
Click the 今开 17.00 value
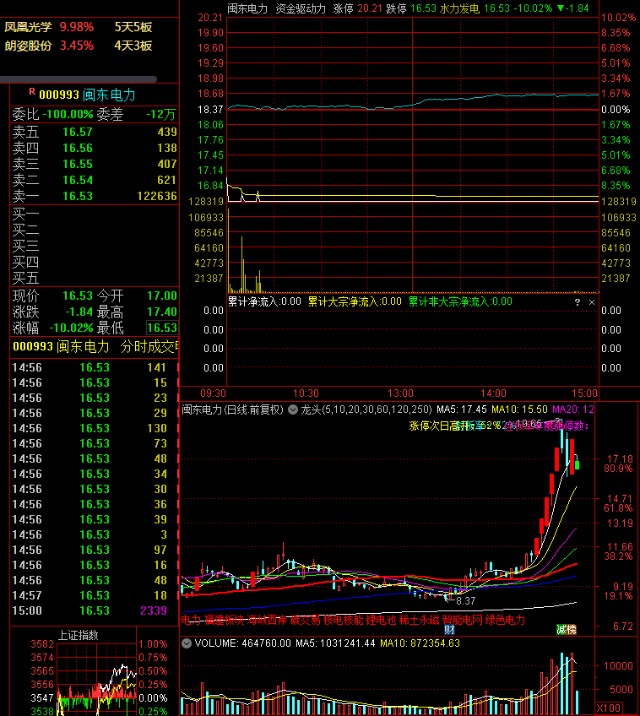(x=162, y=296)
